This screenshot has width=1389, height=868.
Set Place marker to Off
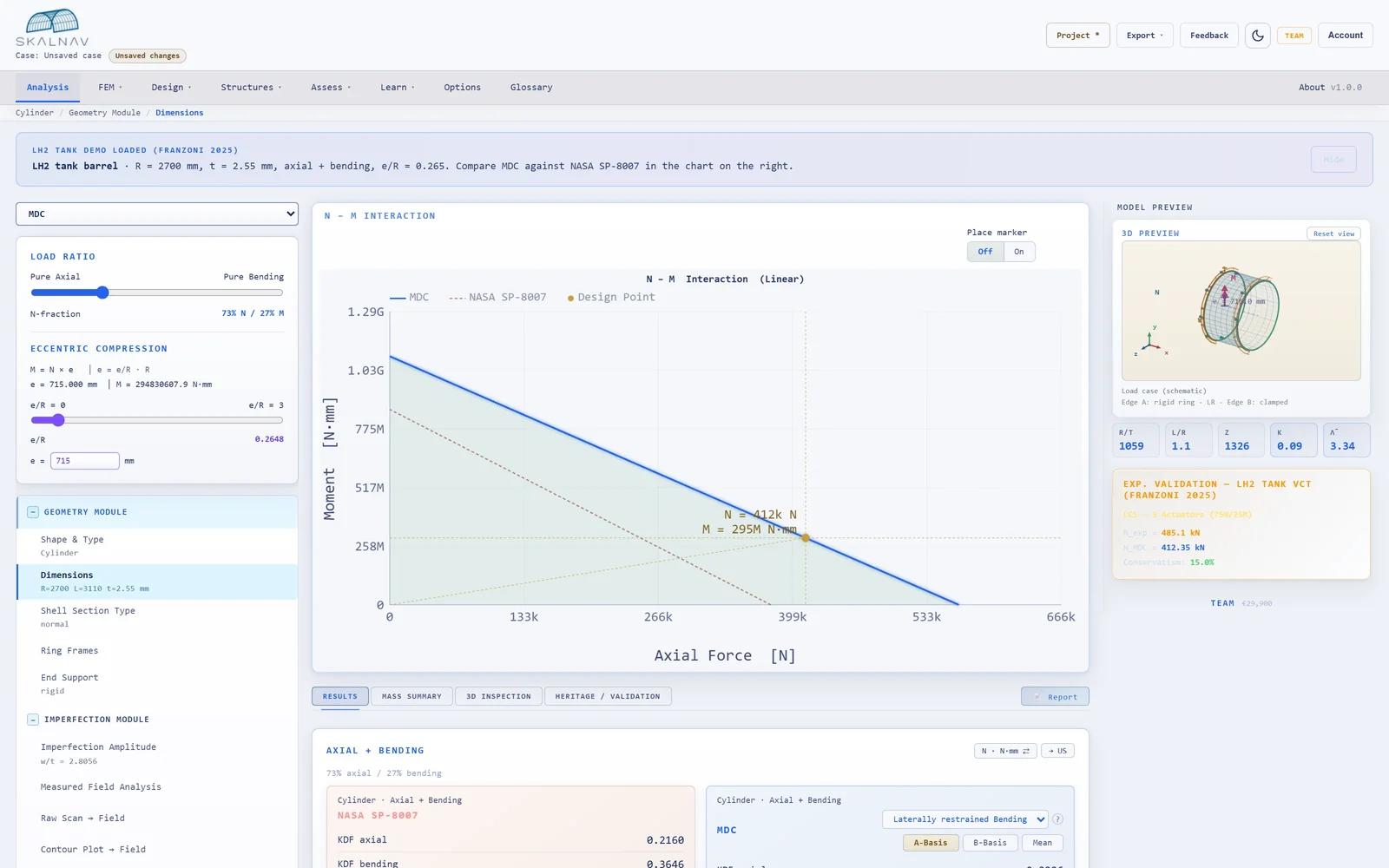(x=985, y=252)
